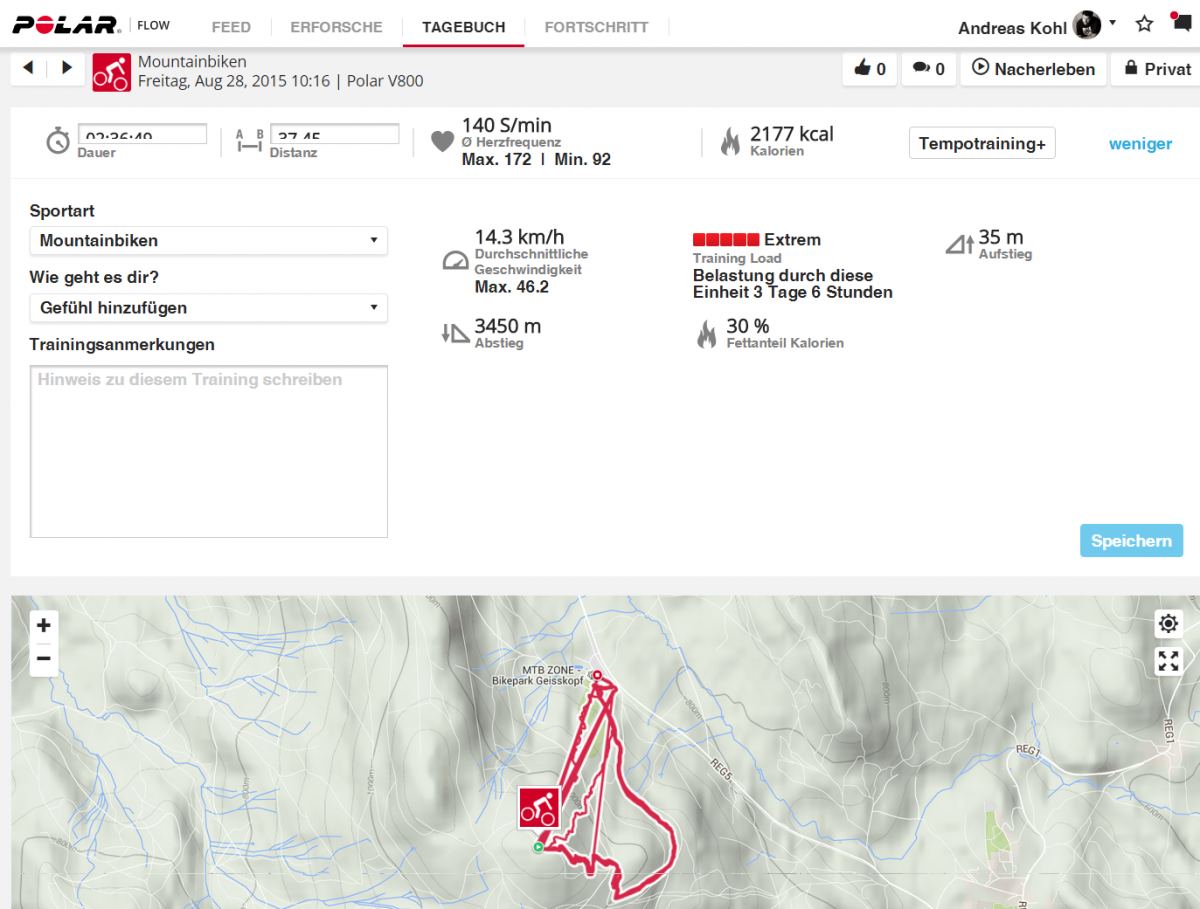This screenshot has height=909, width=1200.
Task: Open notifications chat icon in header
Action: [x=1180, y=24]
